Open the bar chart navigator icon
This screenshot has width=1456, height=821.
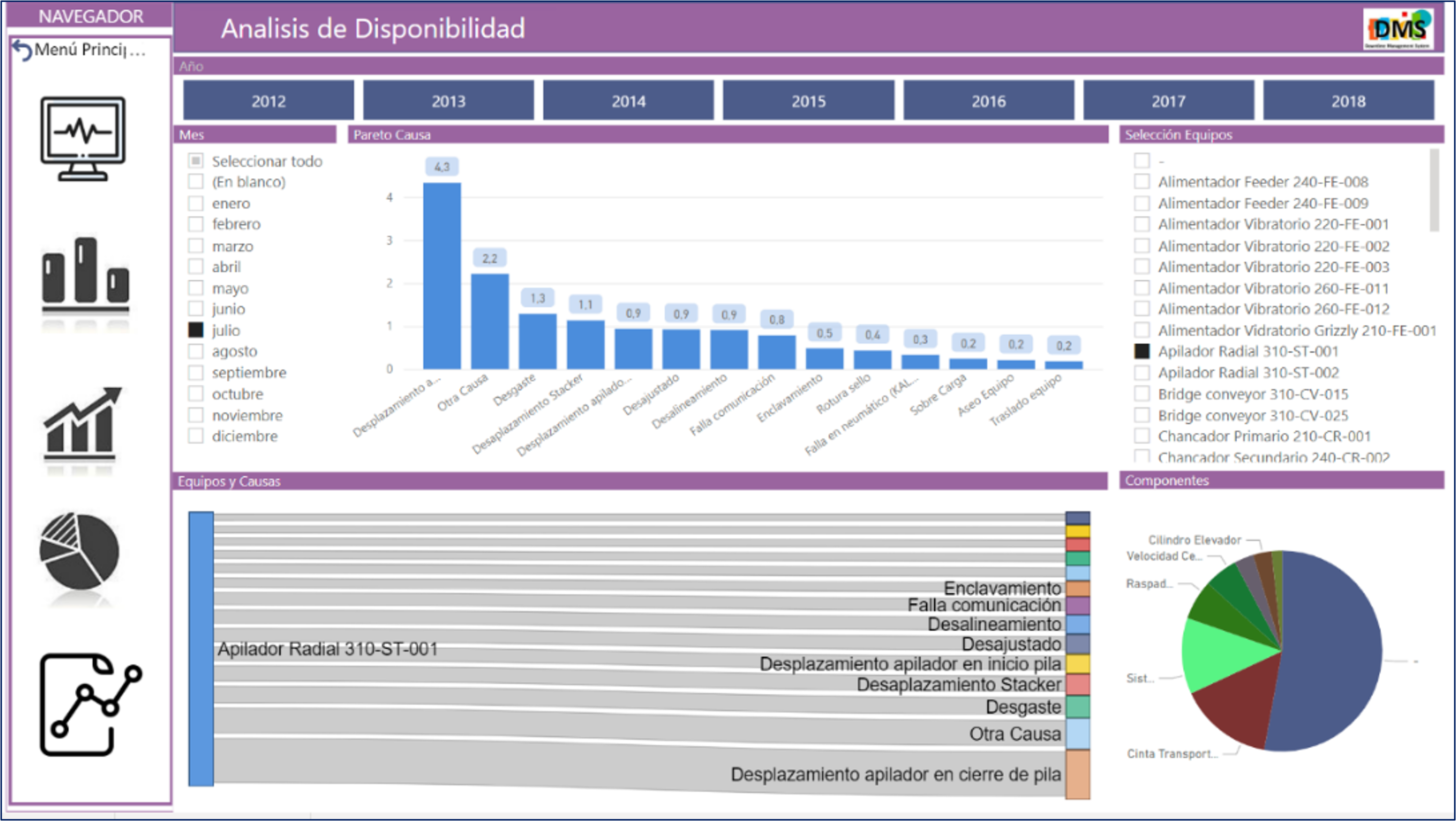coord(85,275)
